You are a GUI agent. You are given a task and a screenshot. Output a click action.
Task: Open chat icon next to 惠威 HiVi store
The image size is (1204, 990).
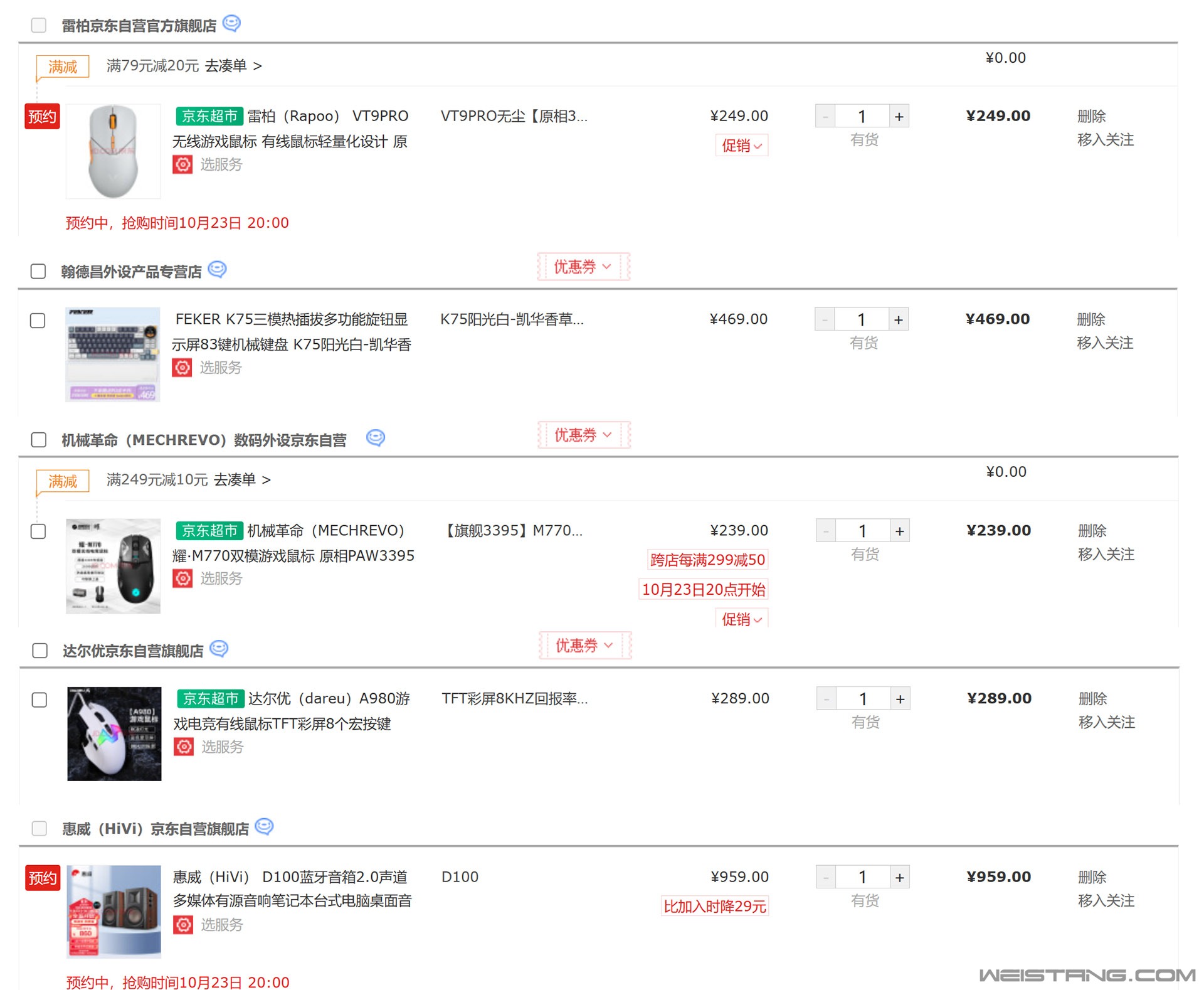coord(264,827)
